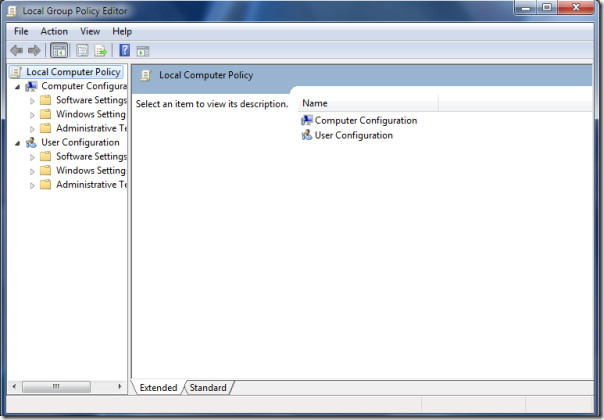Image resolution: width=604 pixels, height=420 pixels.
Task: Click User Configuration icon in tree
Action: click(31, 143)
